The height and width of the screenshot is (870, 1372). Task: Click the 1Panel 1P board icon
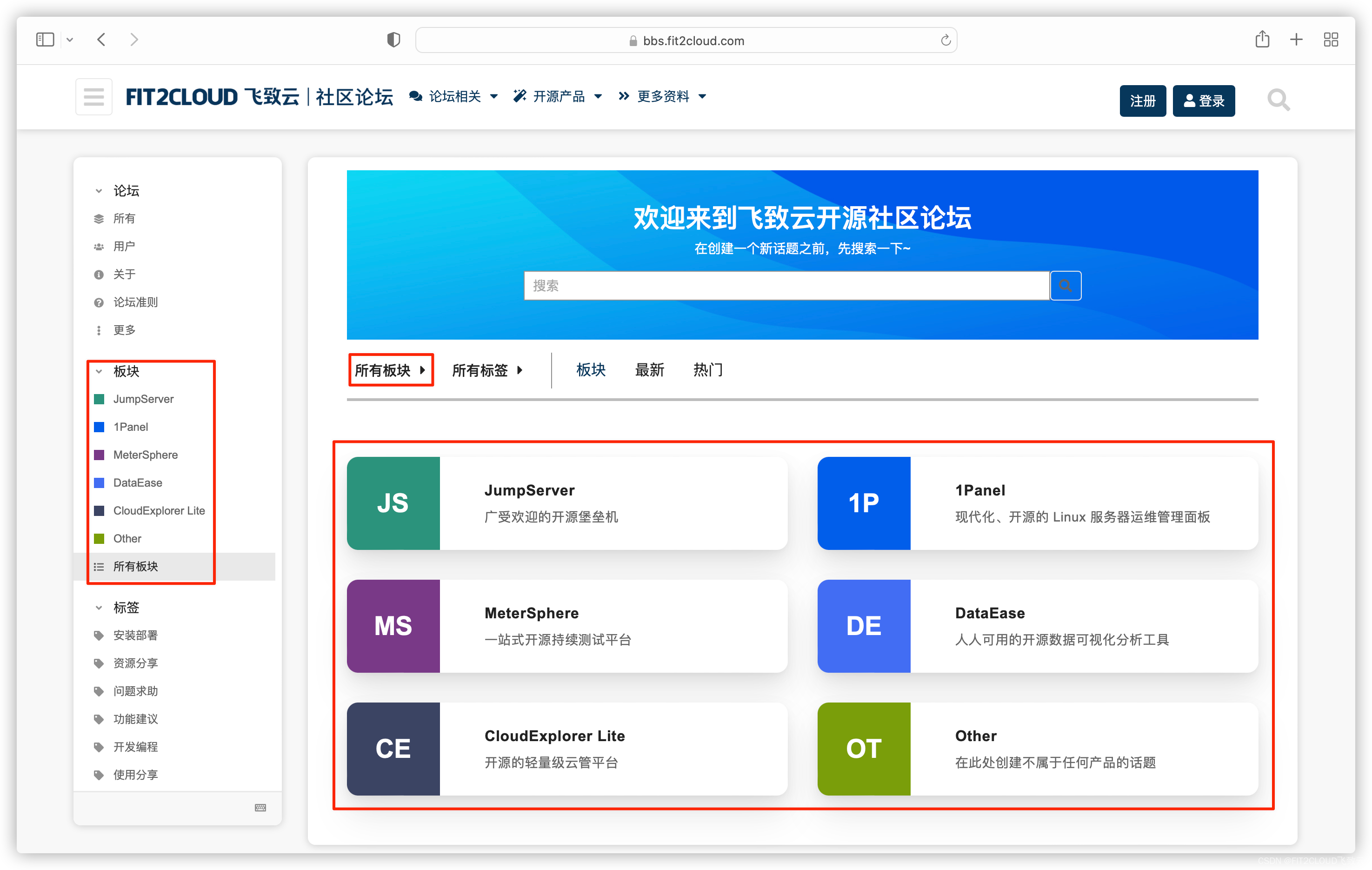[863, 503]
